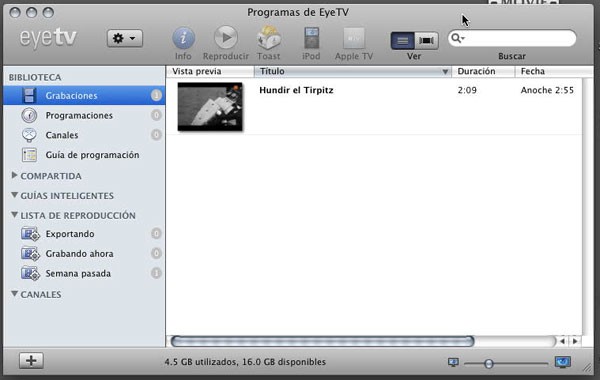Click the horizontal scrollbar thumb
The height and width of the screenshot is (380, 600).
coord(323,341)
